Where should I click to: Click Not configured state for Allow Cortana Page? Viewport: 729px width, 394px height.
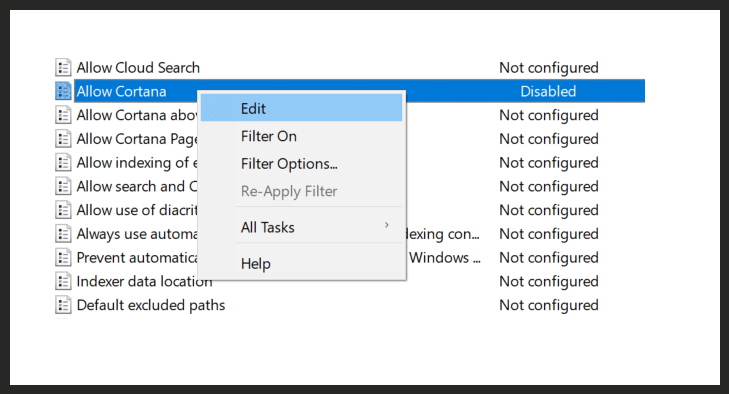(x=549, y=139)
